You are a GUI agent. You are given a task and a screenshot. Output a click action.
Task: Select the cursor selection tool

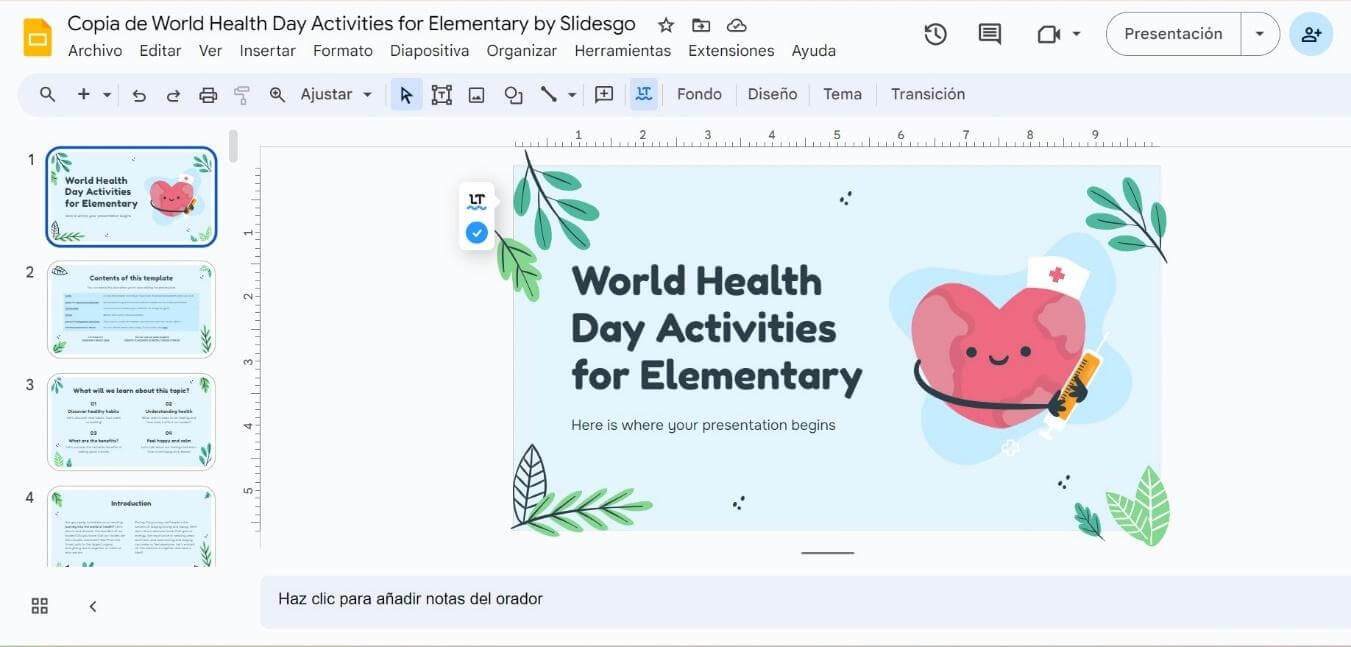point(405,93)
